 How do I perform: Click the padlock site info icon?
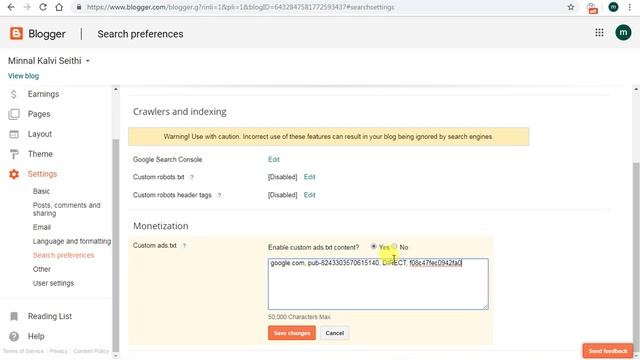coord(79,7)
